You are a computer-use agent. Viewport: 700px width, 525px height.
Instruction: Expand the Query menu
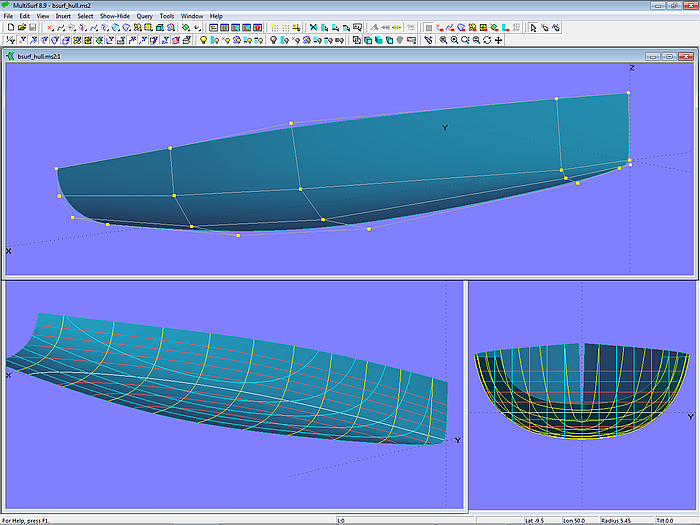(145, 16)
